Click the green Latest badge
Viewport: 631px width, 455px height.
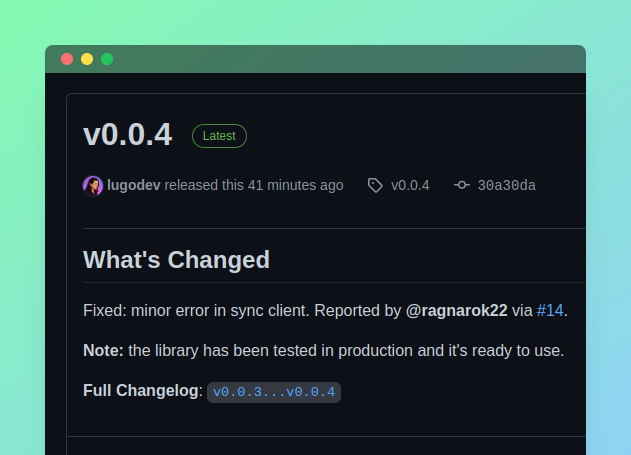tap(219, 136)
